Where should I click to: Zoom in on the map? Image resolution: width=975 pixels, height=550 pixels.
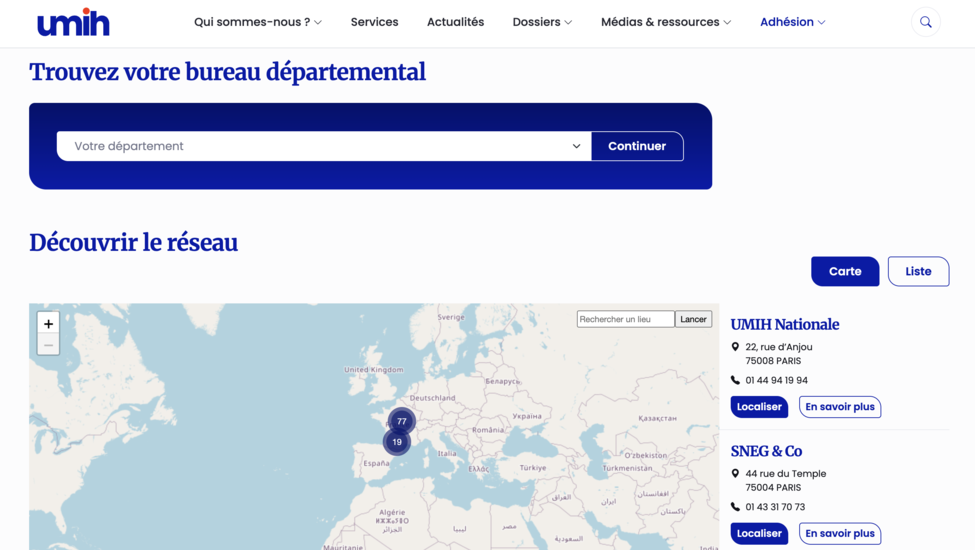(48, 323)
